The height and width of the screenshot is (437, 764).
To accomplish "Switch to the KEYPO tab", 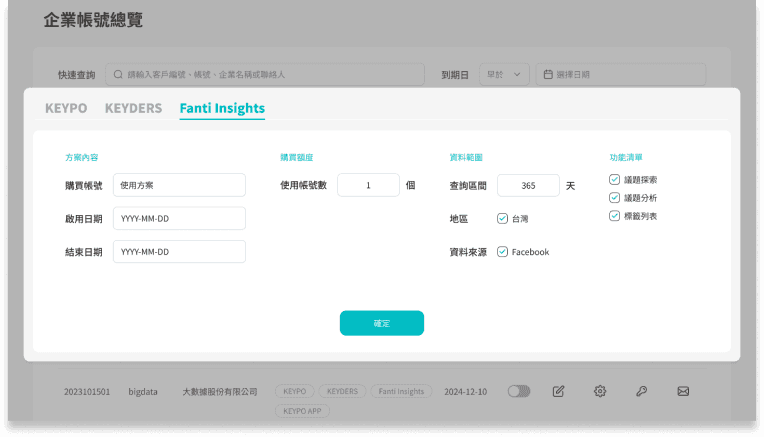I will [66, 108].
